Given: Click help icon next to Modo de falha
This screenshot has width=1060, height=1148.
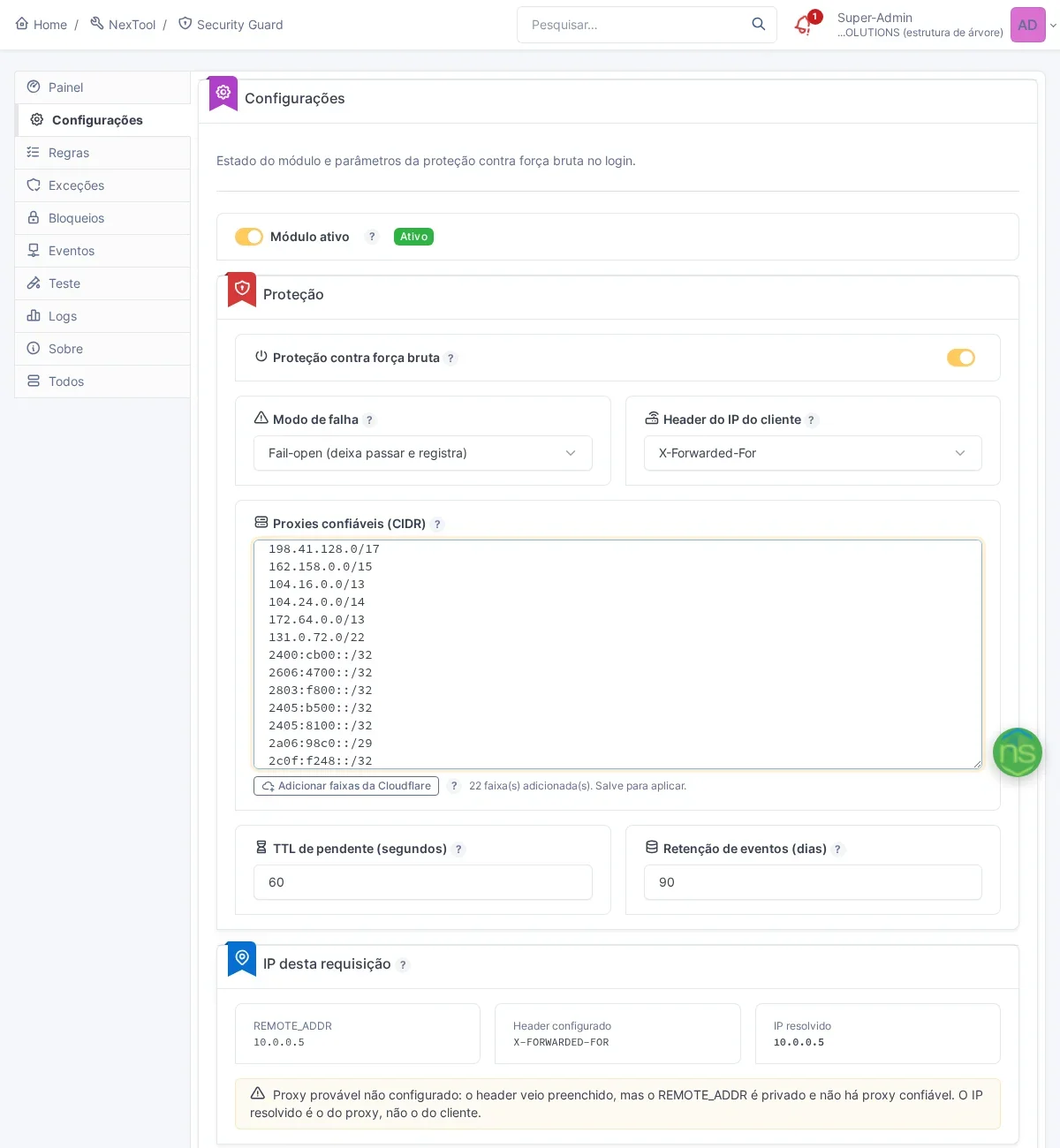Looking at the screenshot, I should (369, 420).
